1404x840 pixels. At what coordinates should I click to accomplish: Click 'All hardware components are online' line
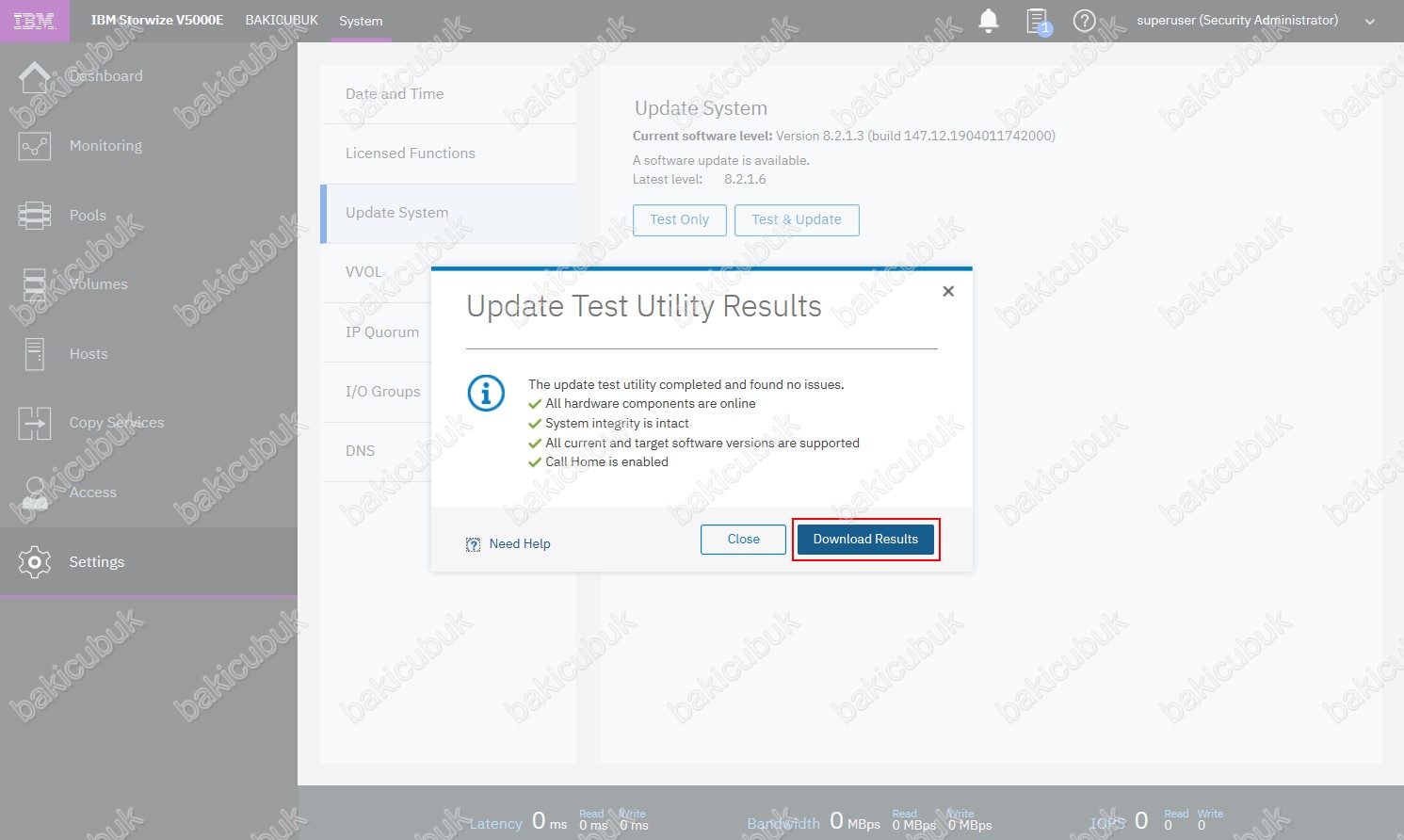(x=642, y=404)
